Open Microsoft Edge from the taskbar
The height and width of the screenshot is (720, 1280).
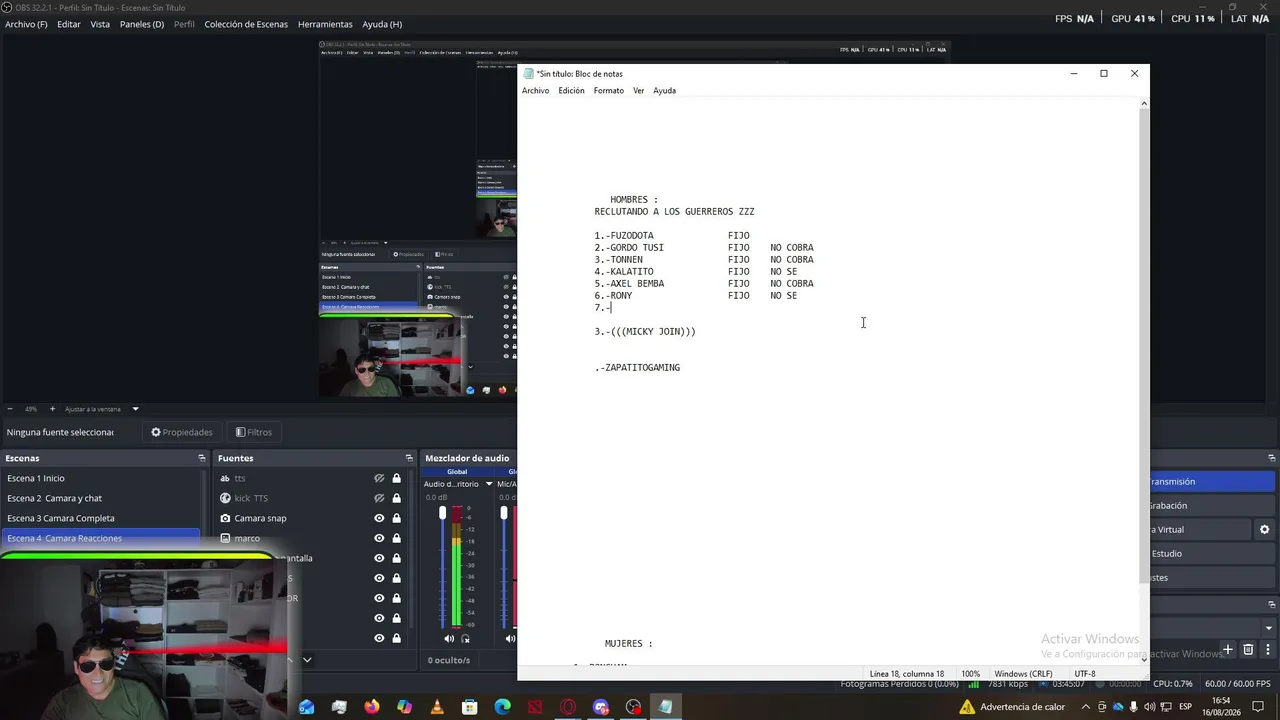(x=502, y=707)
